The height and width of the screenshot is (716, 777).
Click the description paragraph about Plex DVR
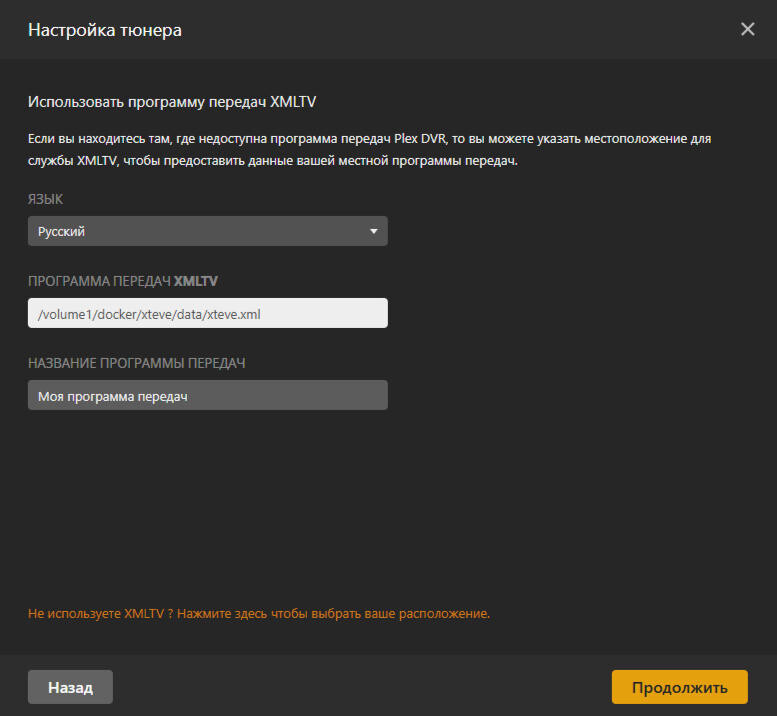point(370,150)
